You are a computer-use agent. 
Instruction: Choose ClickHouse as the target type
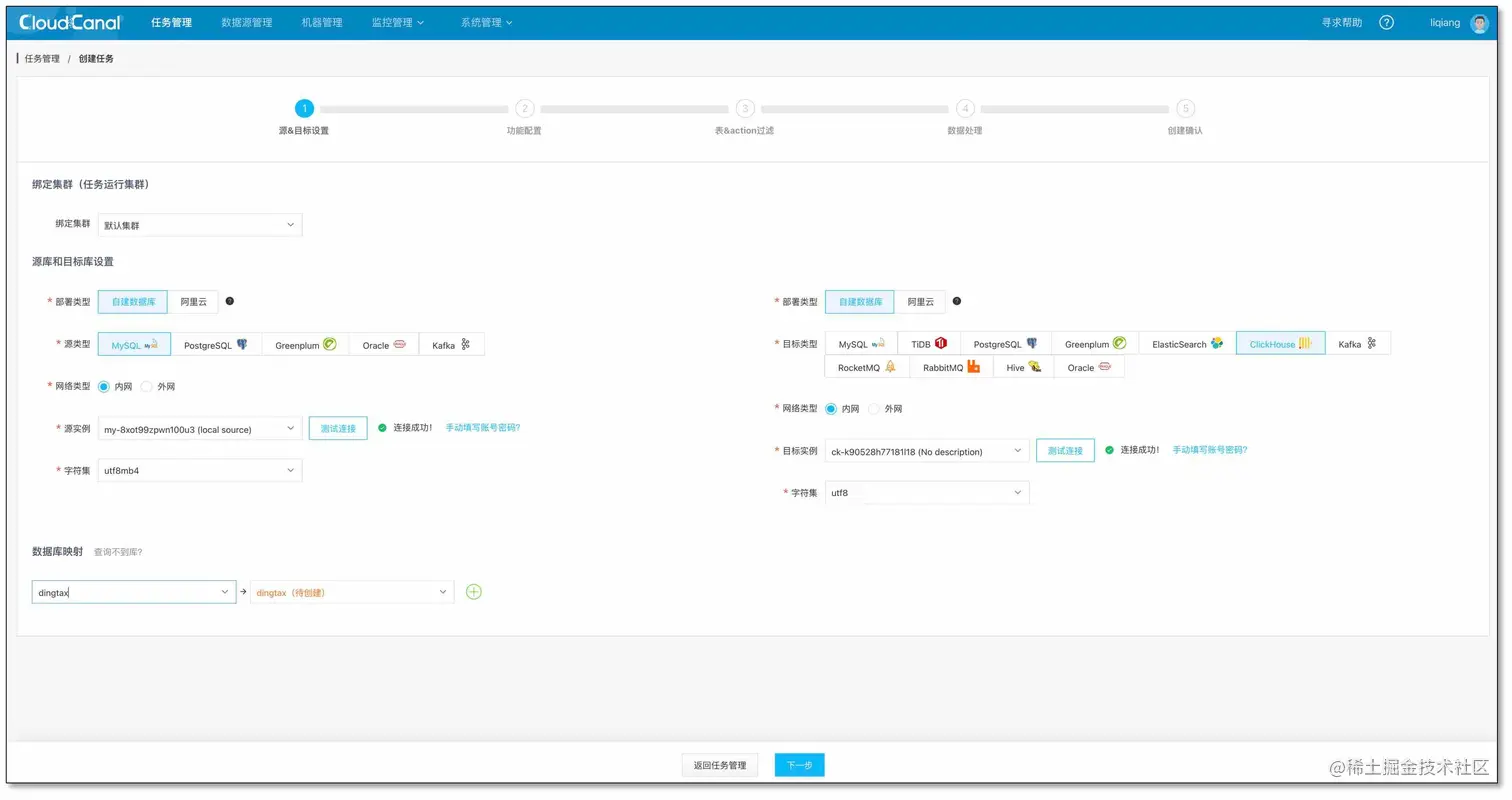pyautogui.click(x=1281, y=344)
